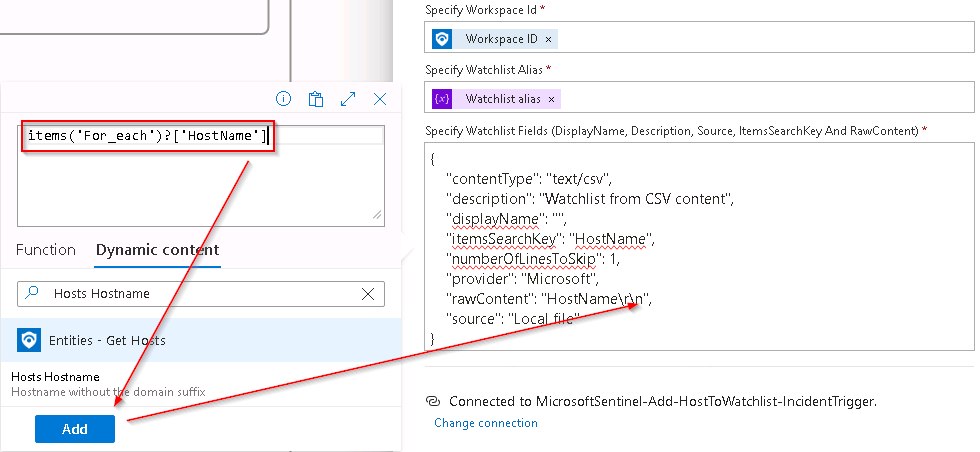Choose Hosts Hostname dynamic content item
The height and width of the screenshot is (452, 980).
point(201,384)
